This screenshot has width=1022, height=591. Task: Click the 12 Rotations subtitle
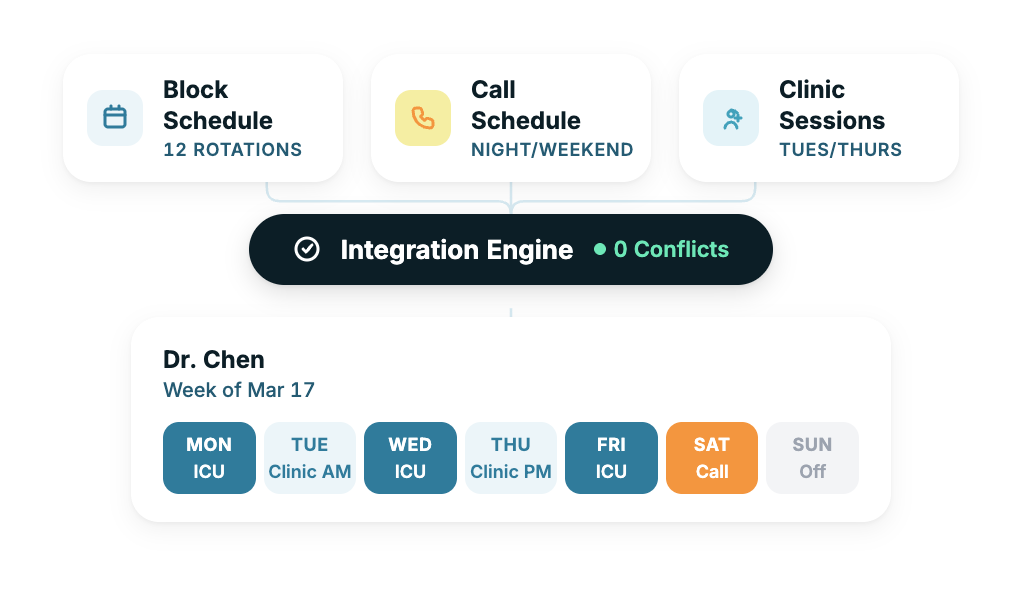pyautogui.click(x=232, y=150)
